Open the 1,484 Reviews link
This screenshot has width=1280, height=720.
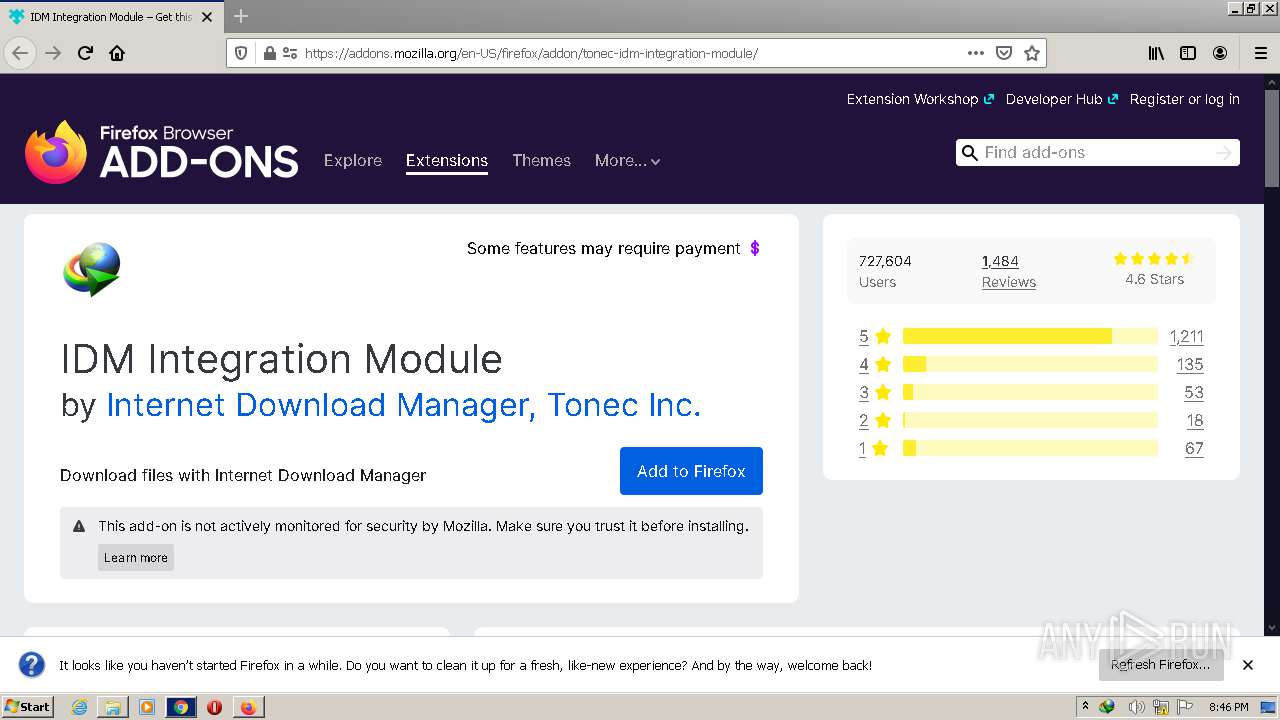point(1008,271)
